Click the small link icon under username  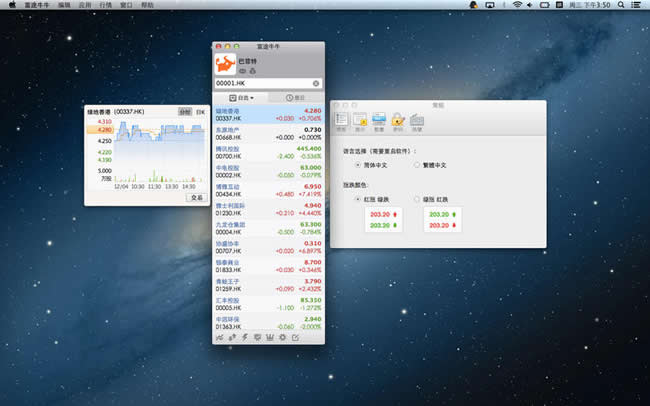coord(243,71)
